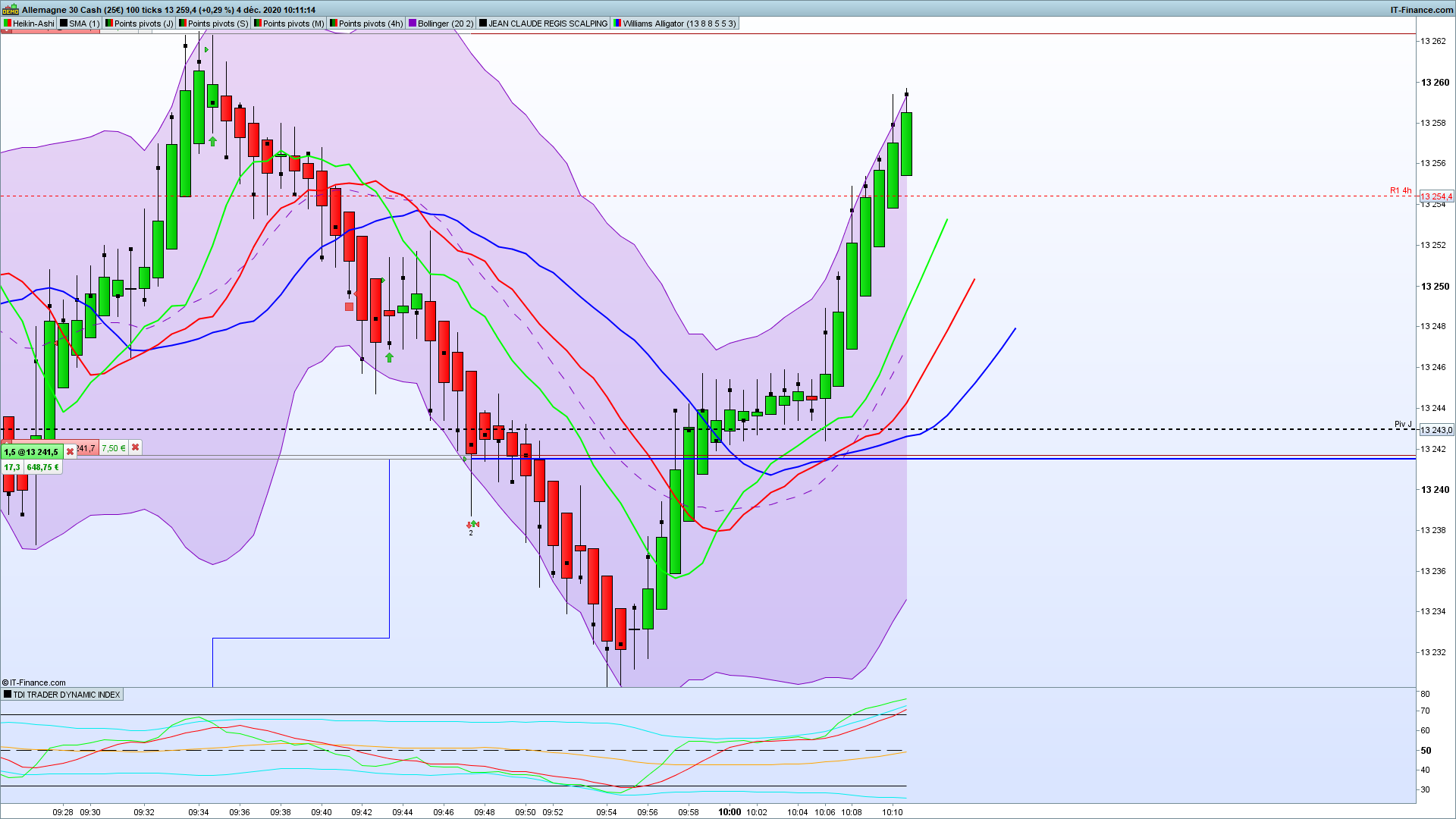The width and height of the screenshot is (1456, 819).
Task: Open TDI TRADER DYNAMIC INDEX panel label
Action: [66, 695]
